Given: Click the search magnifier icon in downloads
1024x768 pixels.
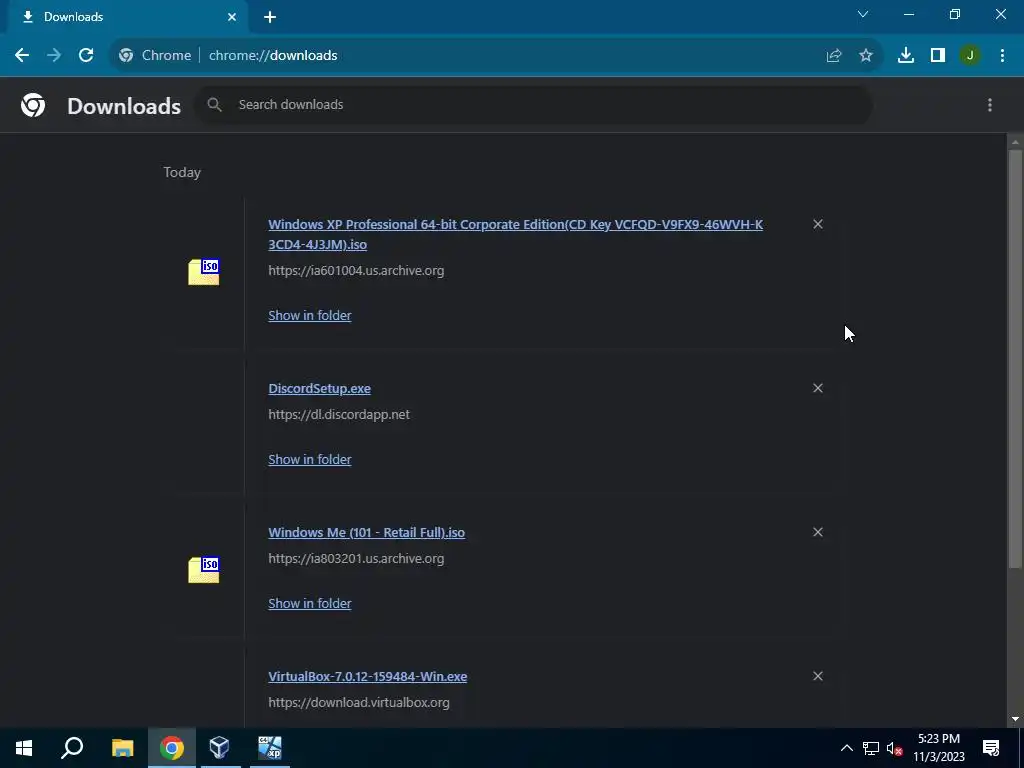Looking at the screenshot, I should pyautogui.click(x=214, y=104).
